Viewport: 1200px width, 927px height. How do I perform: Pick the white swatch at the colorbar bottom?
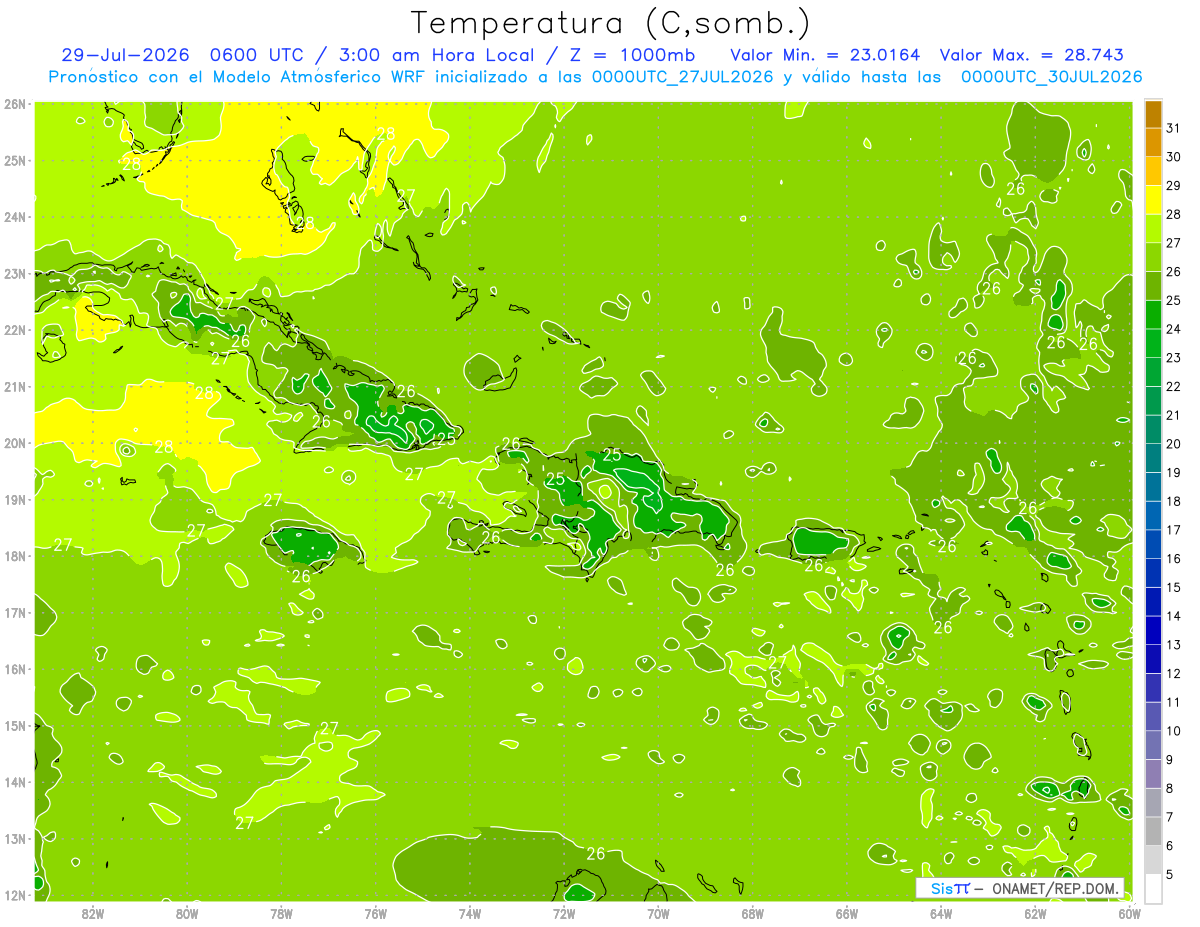tap(1153, 888)
